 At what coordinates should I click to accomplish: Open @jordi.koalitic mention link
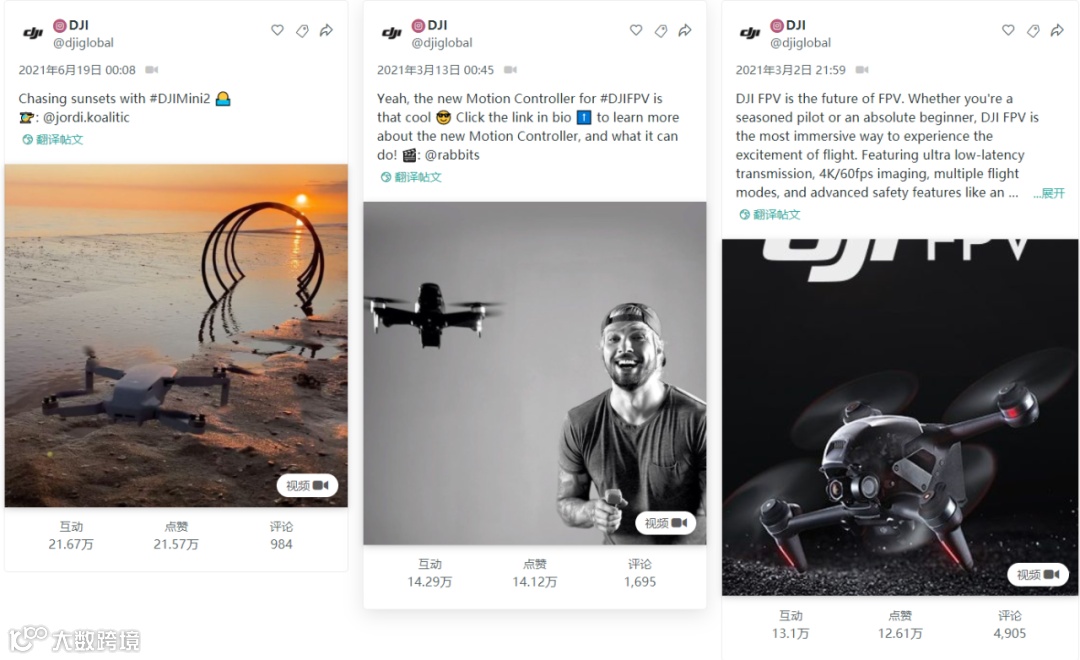pos(86,117)
